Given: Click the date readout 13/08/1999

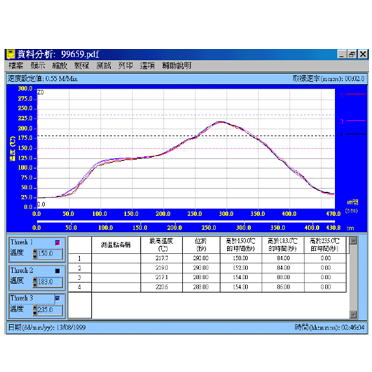Looking at the screenshot, I should coord(71,327).
